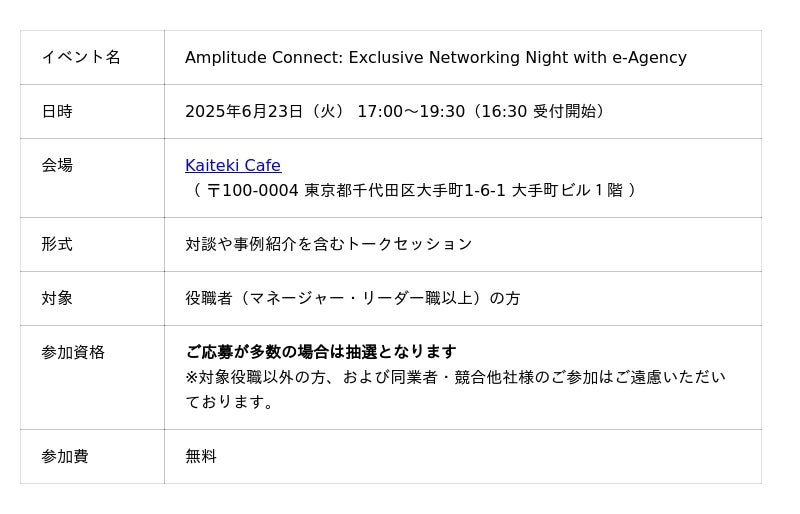The height and width of the screenshot is (514, 800).
Task: Select the 2025年6月23日 date and time text
Action: point(396,111)
